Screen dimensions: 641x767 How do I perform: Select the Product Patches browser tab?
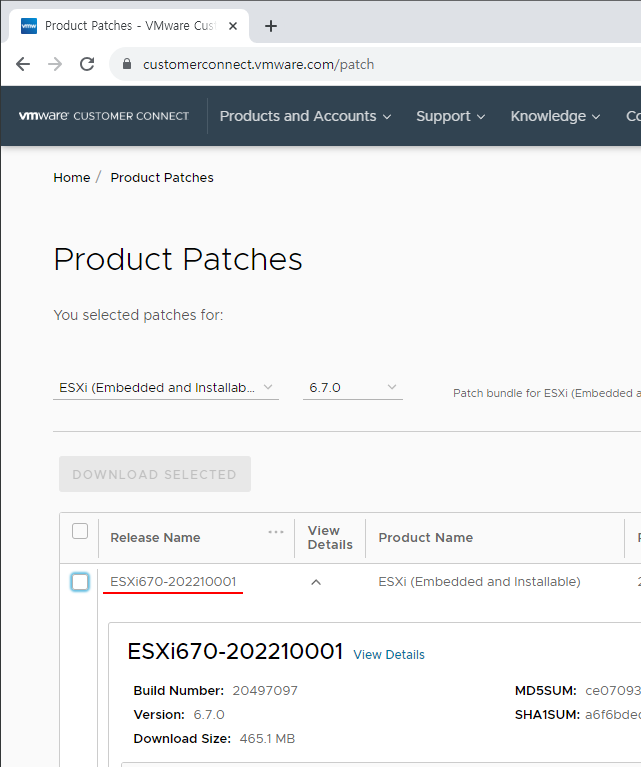click(x=129, y=26)
